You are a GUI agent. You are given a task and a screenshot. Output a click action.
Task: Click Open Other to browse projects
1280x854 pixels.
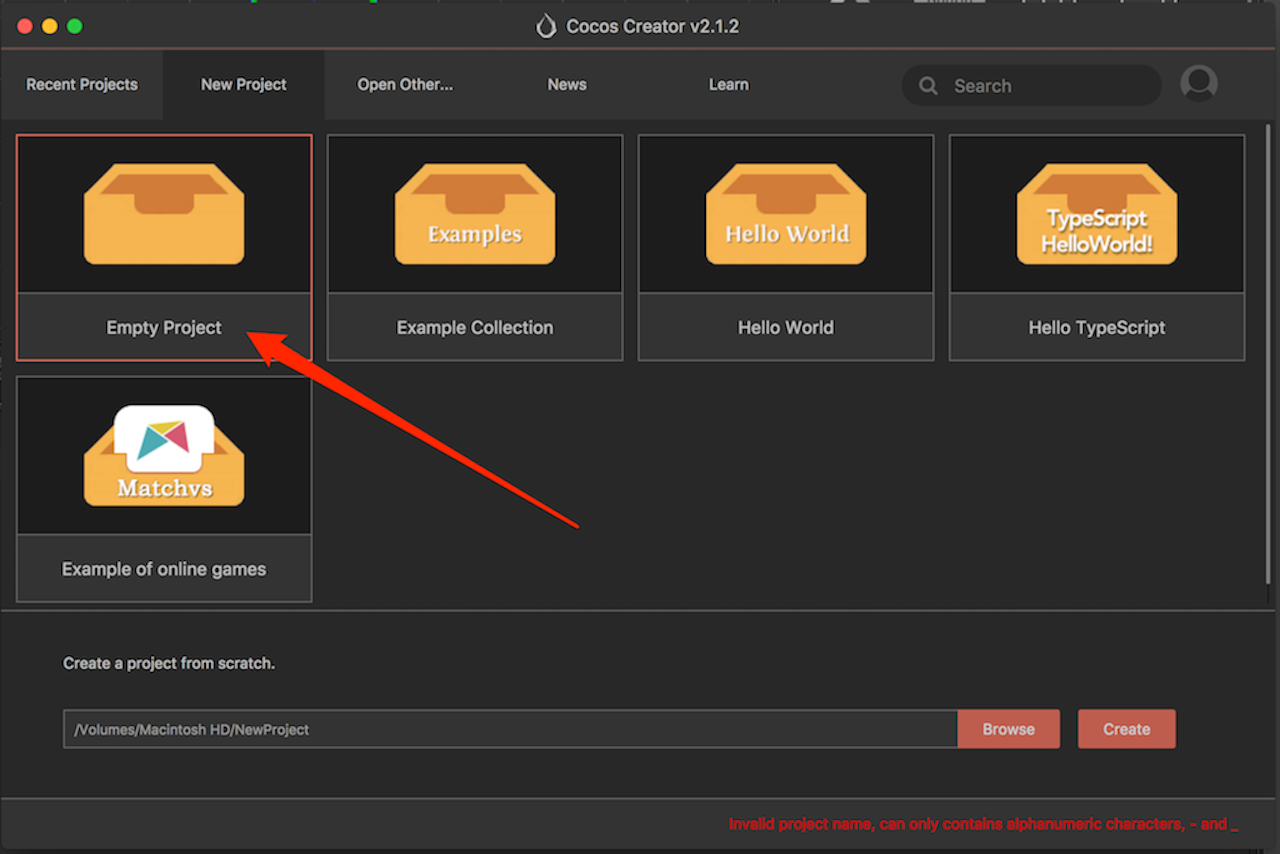click(x=405, y=84)
